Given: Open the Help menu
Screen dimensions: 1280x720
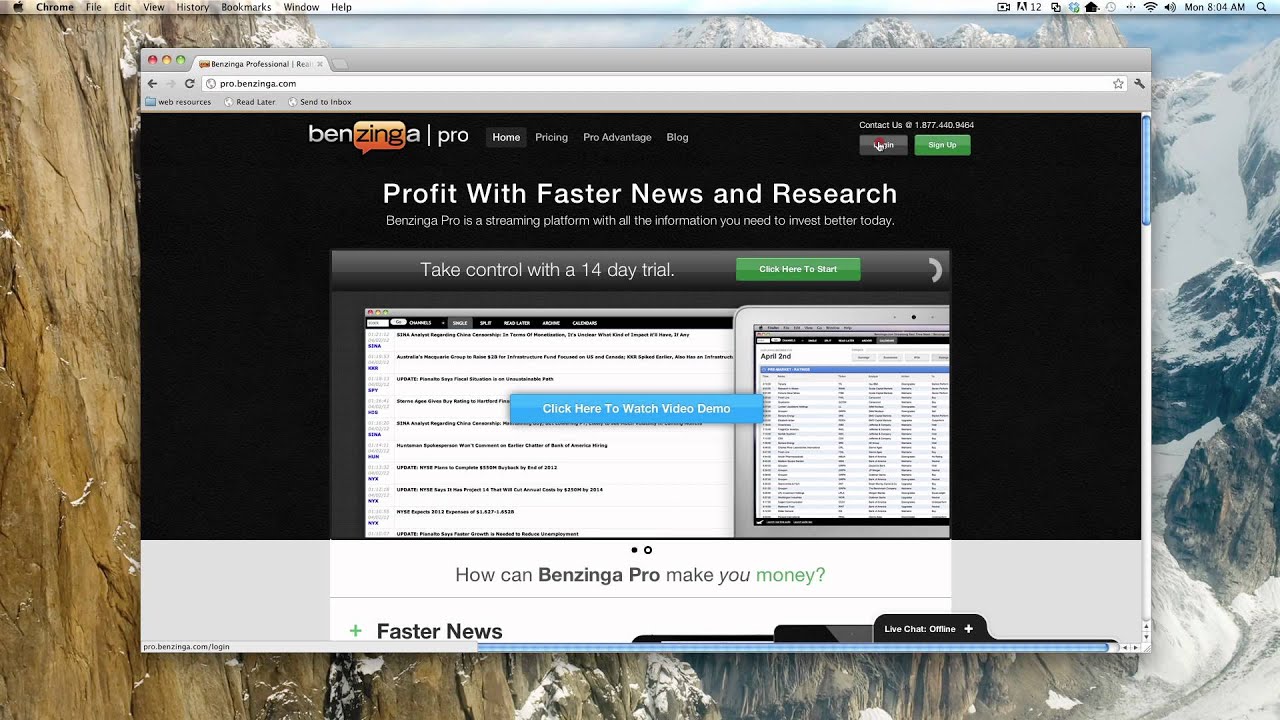Looking at the screenshot, I should click(341, 7).
